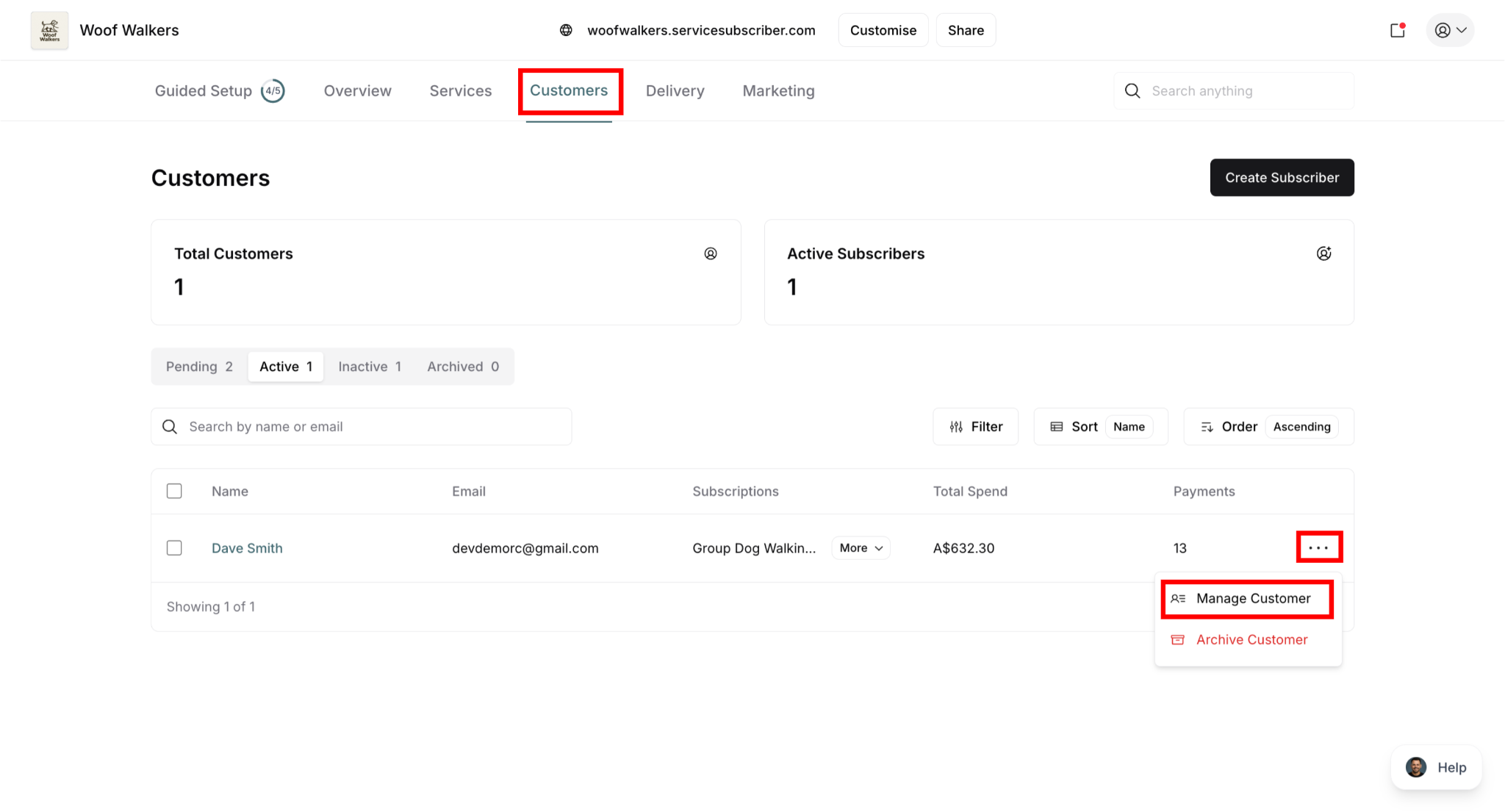Switch to the Inactive customers filter
Image resolution: width=1505 pixels, height=812 pixels.
(369, 367)
